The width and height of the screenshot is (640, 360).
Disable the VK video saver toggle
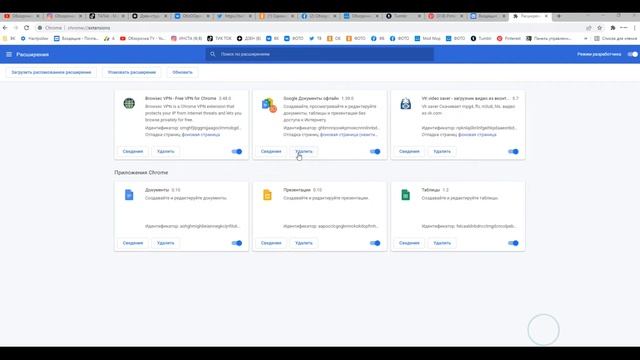click(513, 151)
